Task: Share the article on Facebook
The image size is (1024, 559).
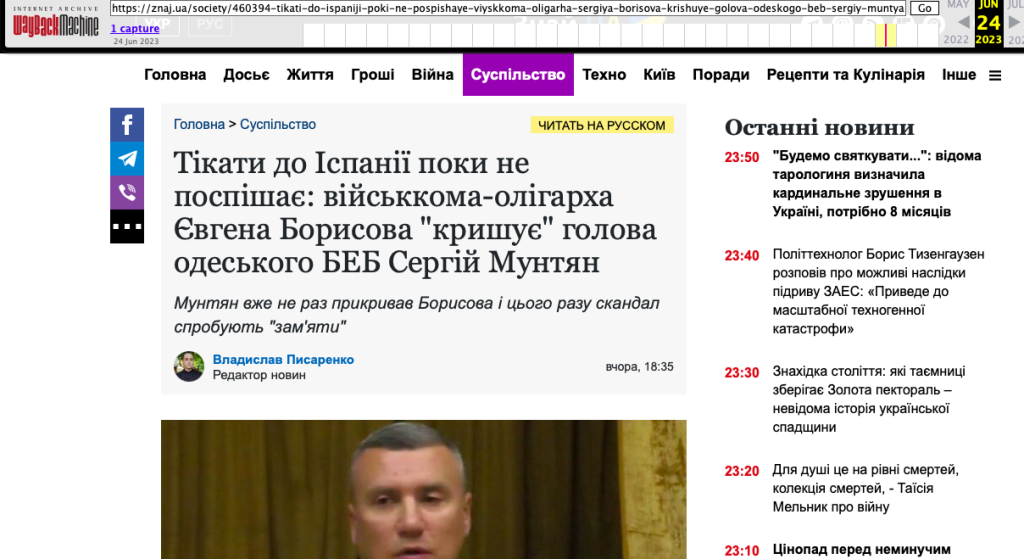Action: 127,125
